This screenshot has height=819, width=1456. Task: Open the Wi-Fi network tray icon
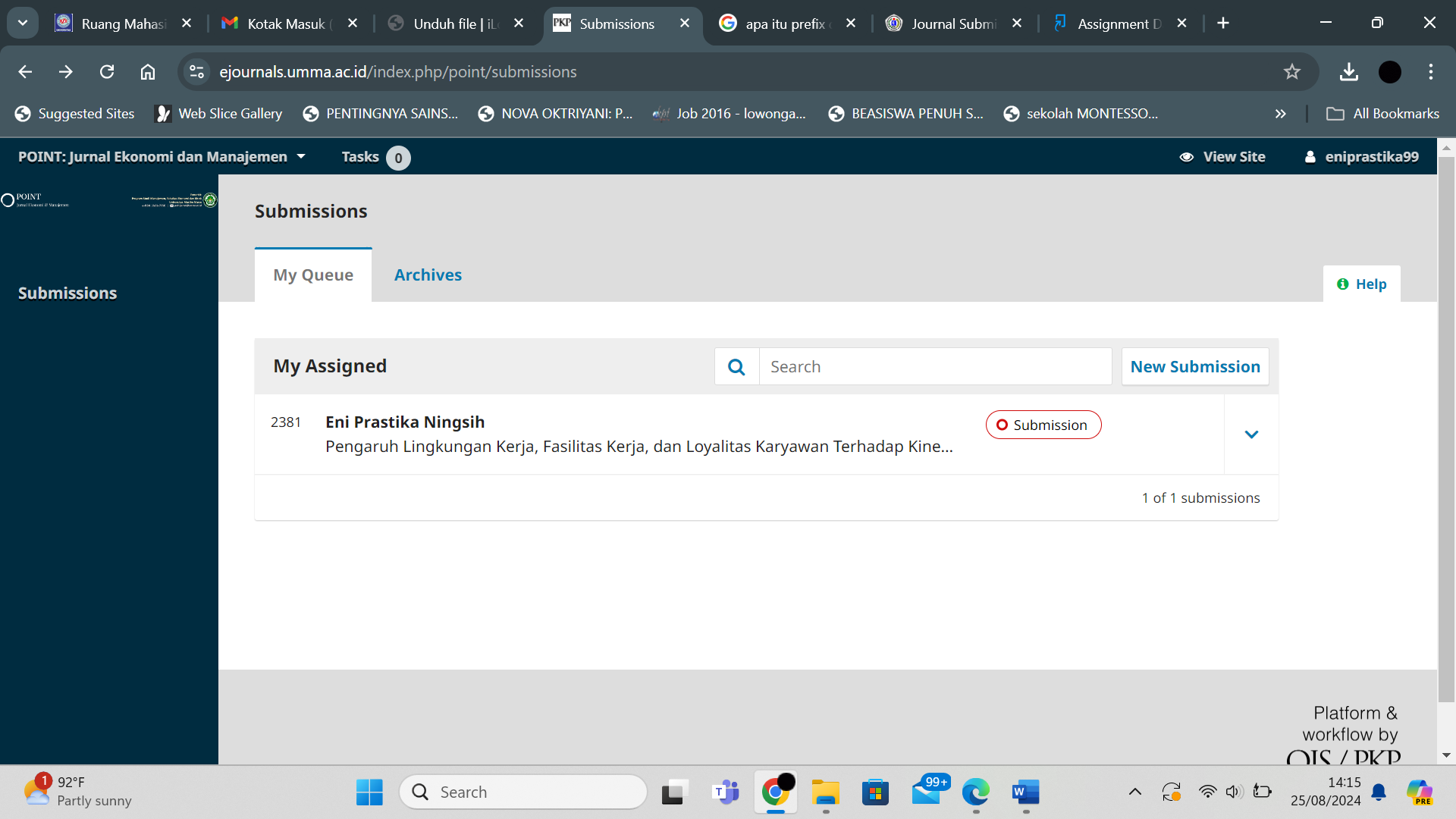click(1207, 792)
